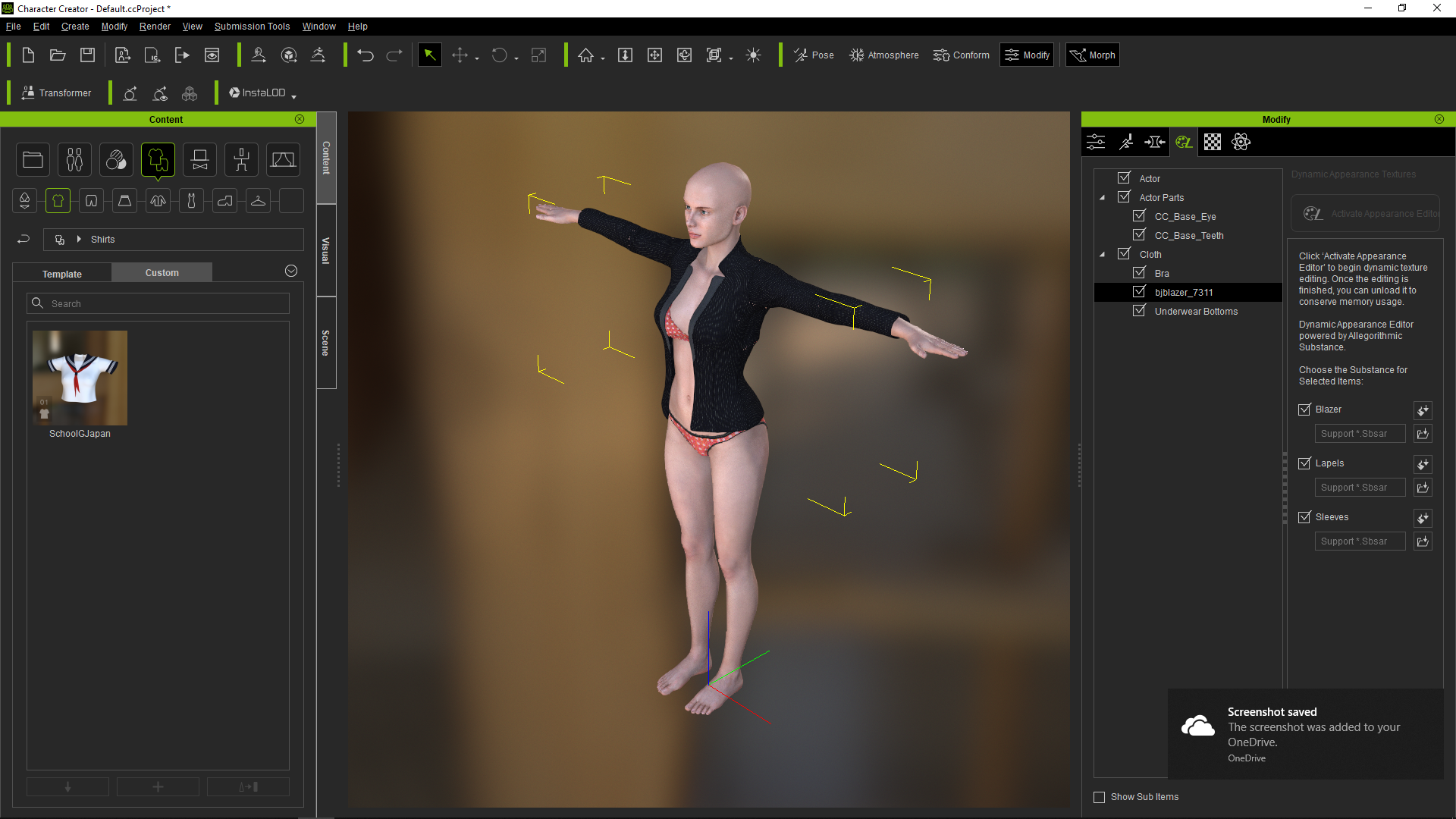Toggle the Blazer substance checkbox
Image resolution: width=1456 pixels, height=819 pixels.
tap(1304, 409)
